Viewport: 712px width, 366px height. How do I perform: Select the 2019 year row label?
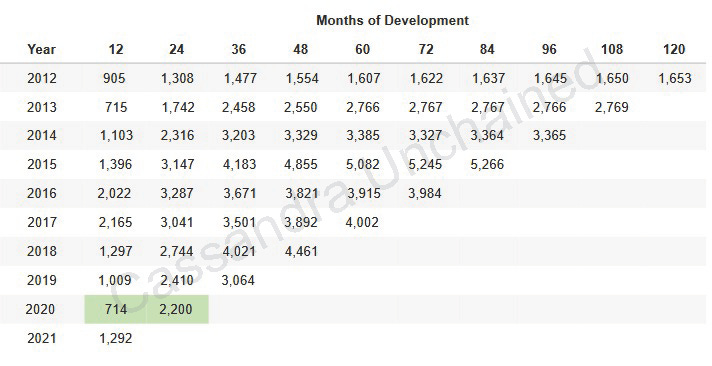[42, 280]
